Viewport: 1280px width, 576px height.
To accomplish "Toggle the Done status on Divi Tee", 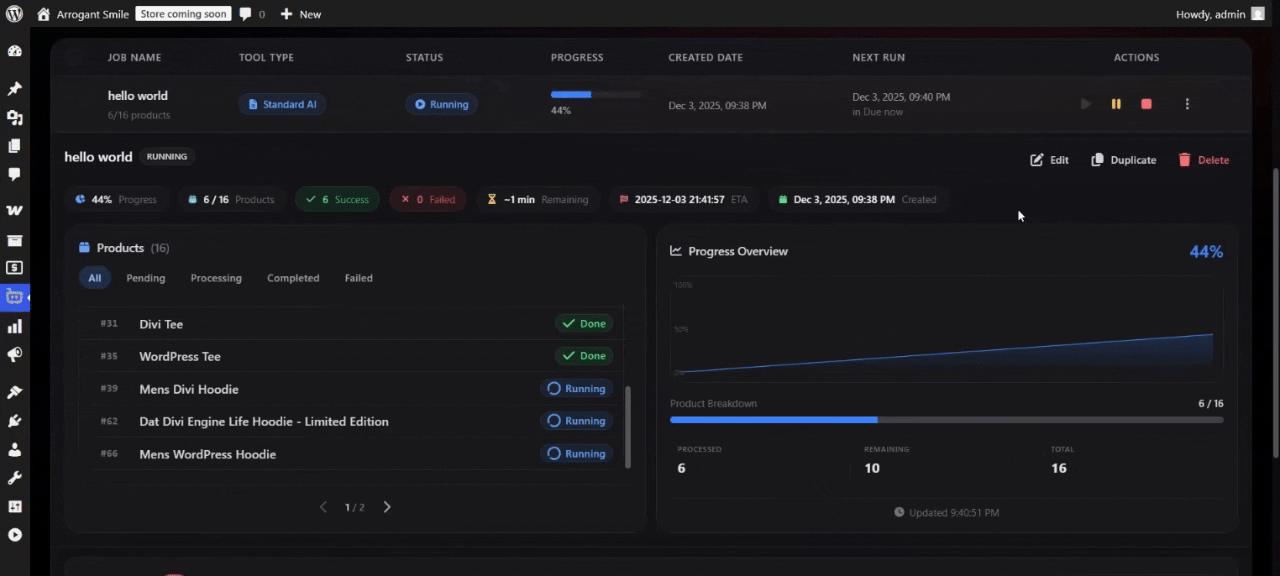I will coord(583,323).
